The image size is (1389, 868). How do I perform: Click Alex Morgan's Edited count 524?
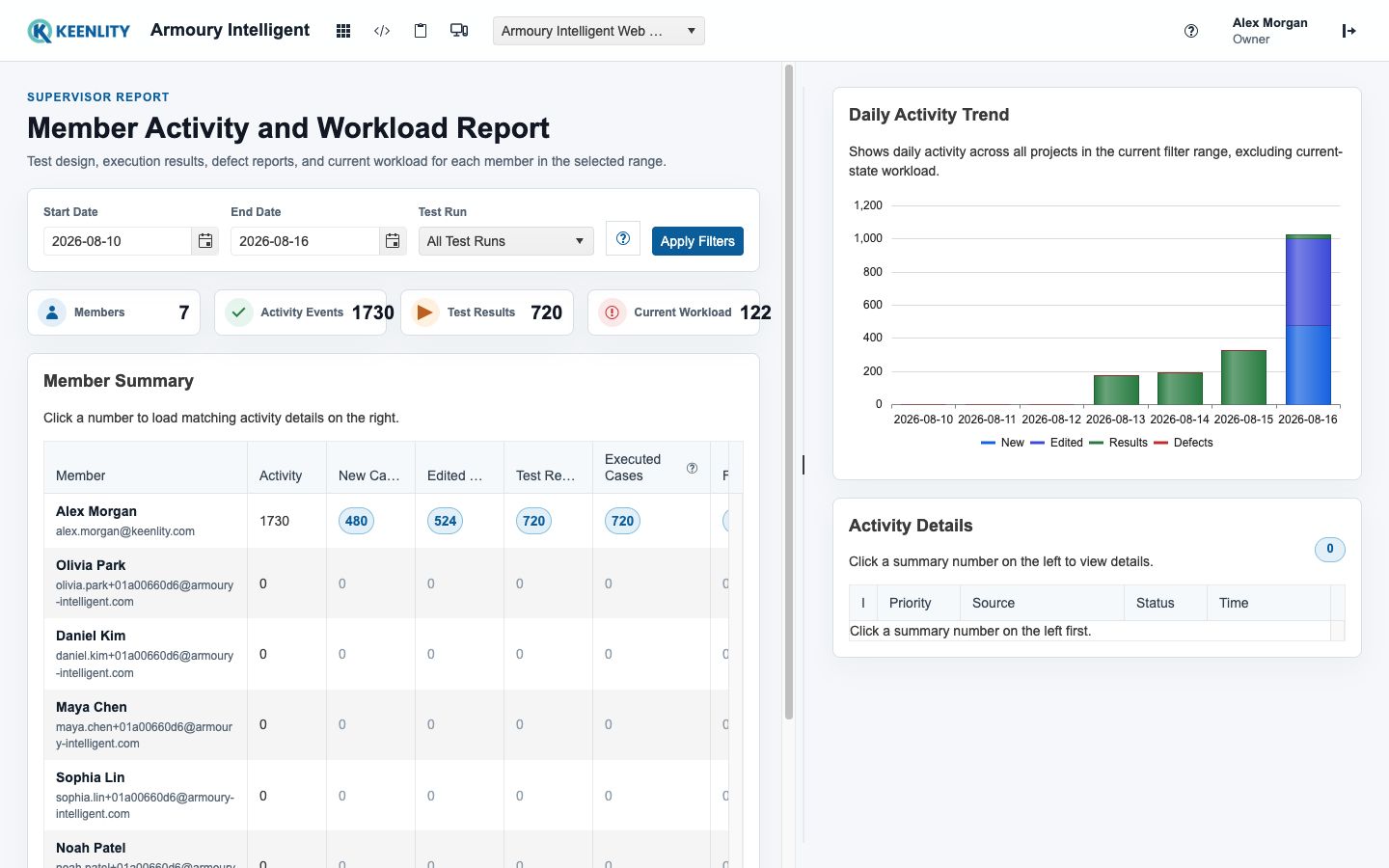[x=445, y=521]
